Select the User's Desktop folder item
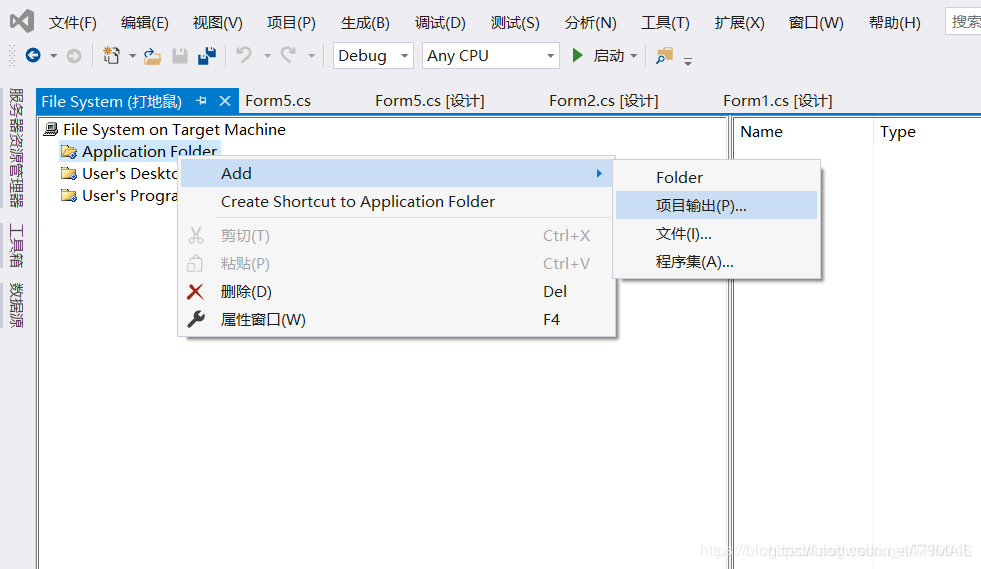981x569 pixels. 119,173
